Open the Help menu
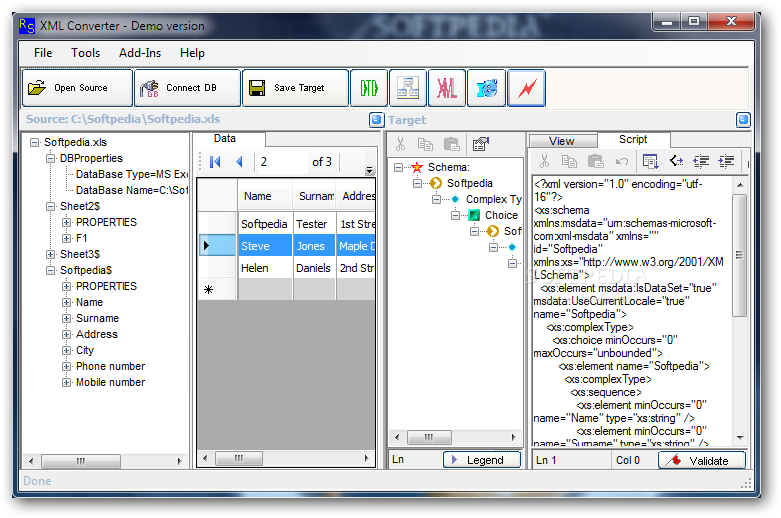The image size is (781, 518). [192, 53]
